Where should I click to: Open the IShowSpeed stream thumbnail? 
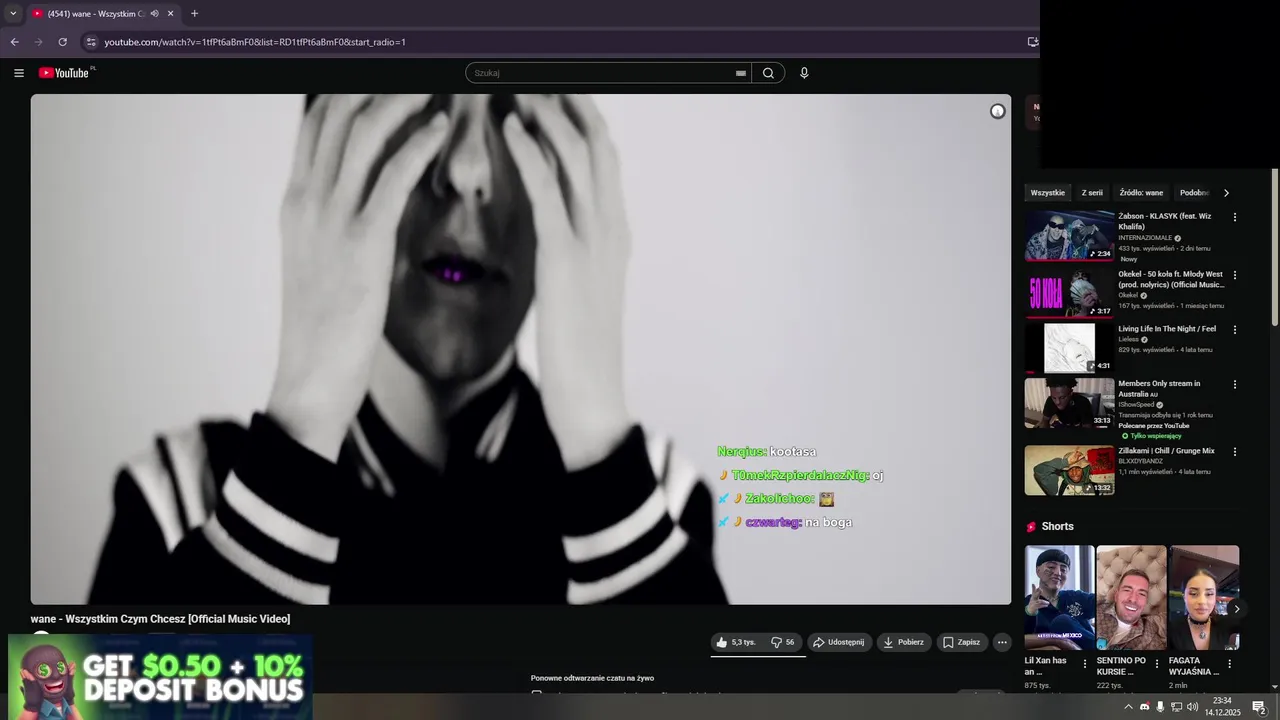pyautogui.click(x=1069, y=402)
